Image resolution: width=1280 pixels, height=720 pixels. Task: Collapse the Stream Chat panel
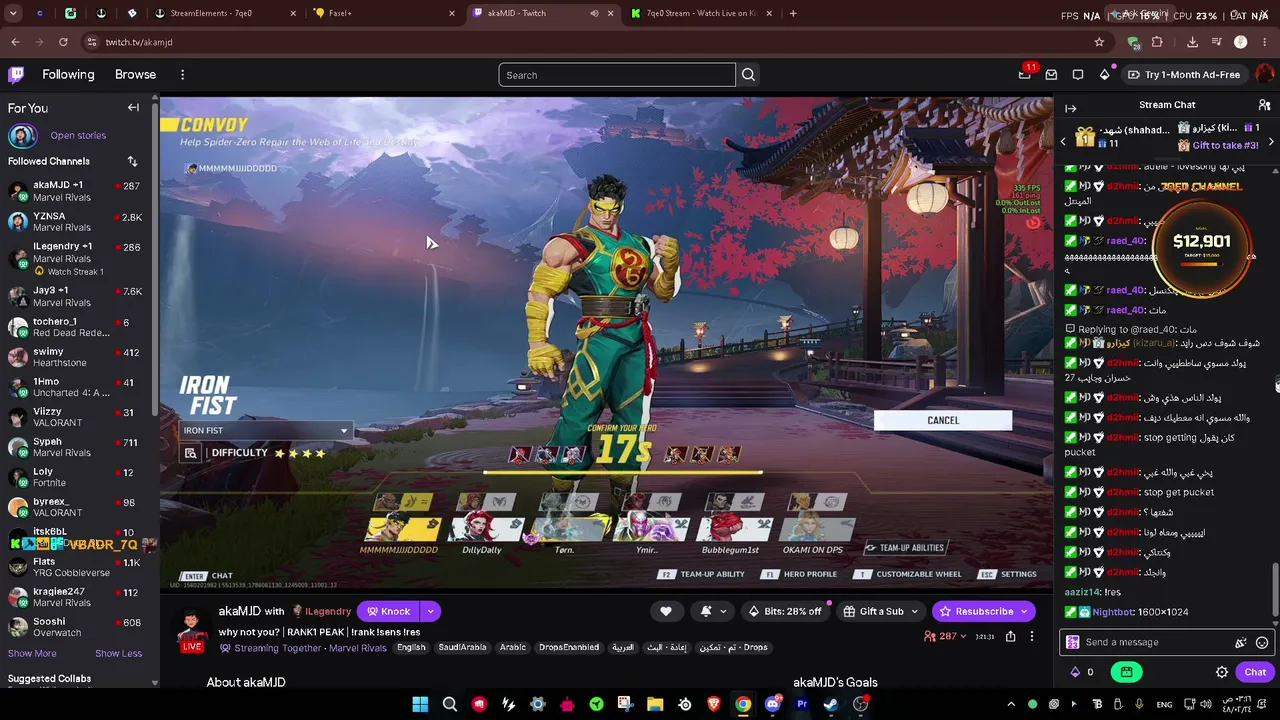(x=1071, y=108)
